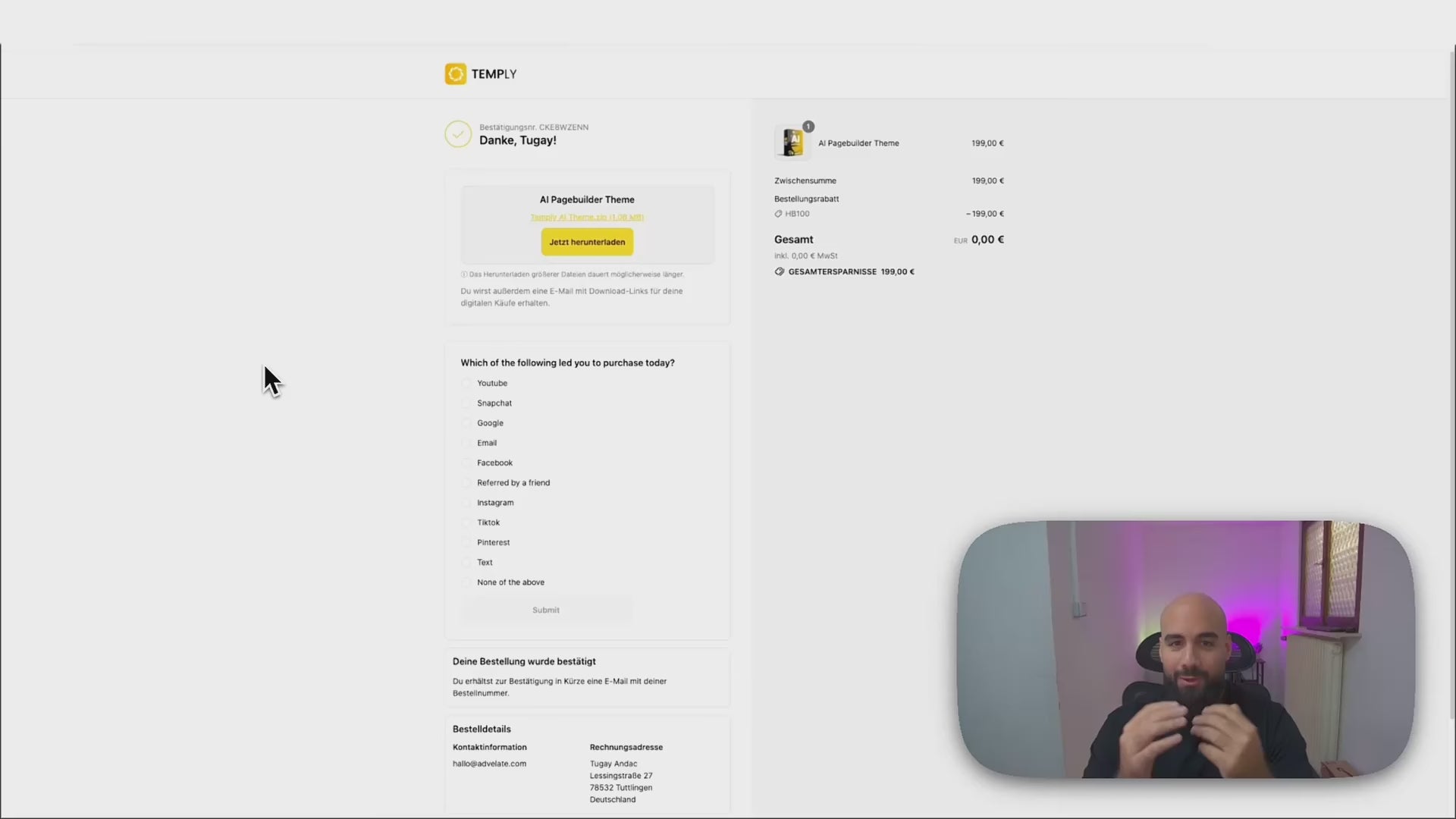Click the Zwischensumme 199,00 € value
Viewport: 1456px width, 819px height.
(987, 181)
